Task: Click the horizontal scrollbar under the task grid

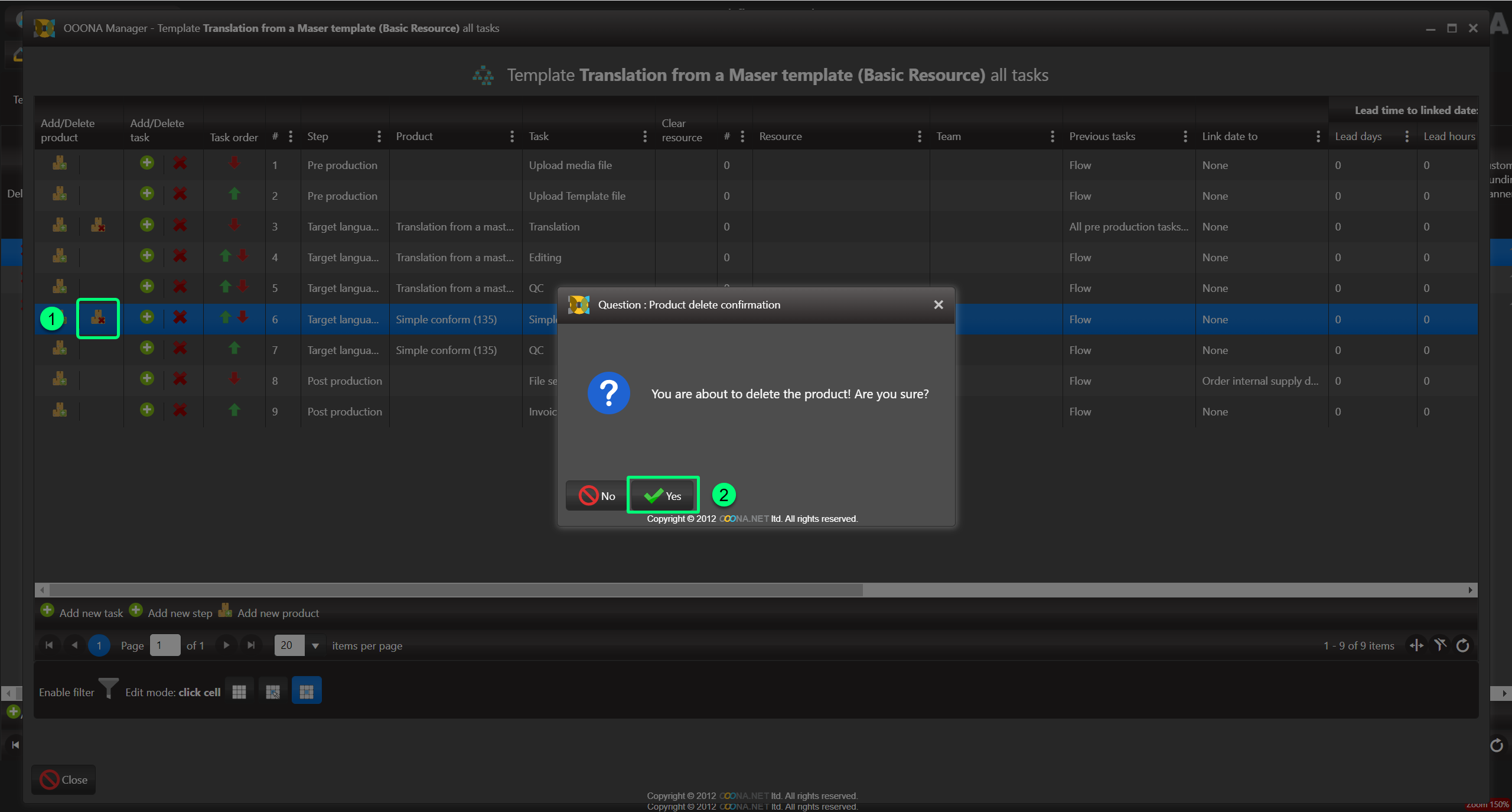Action: pos(455,590)
